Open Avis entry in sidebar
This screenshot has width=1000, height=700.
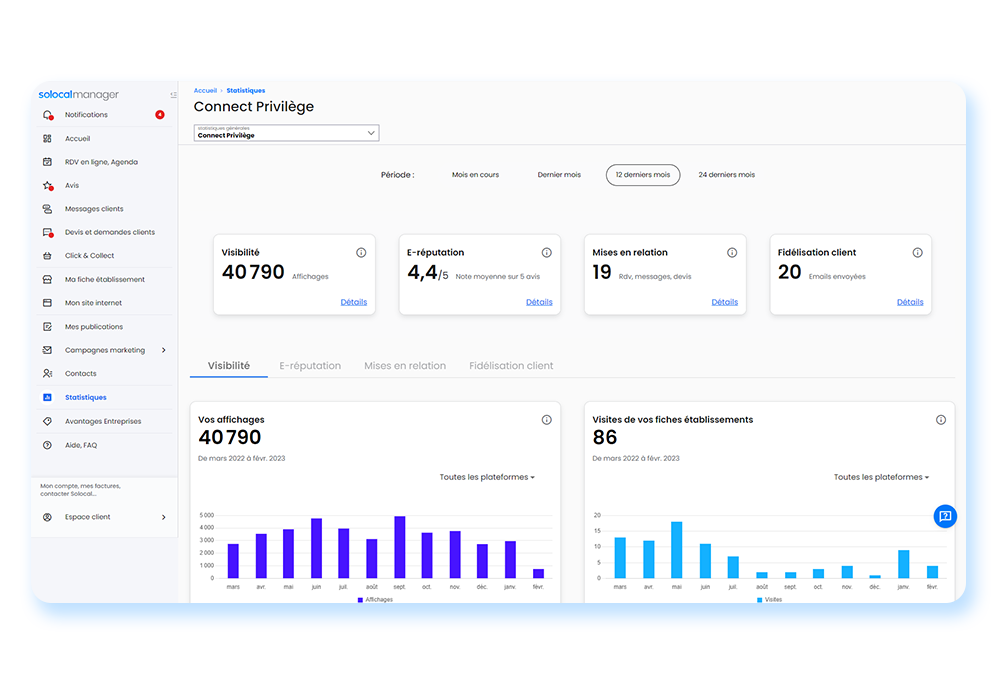tap(72, 186)
